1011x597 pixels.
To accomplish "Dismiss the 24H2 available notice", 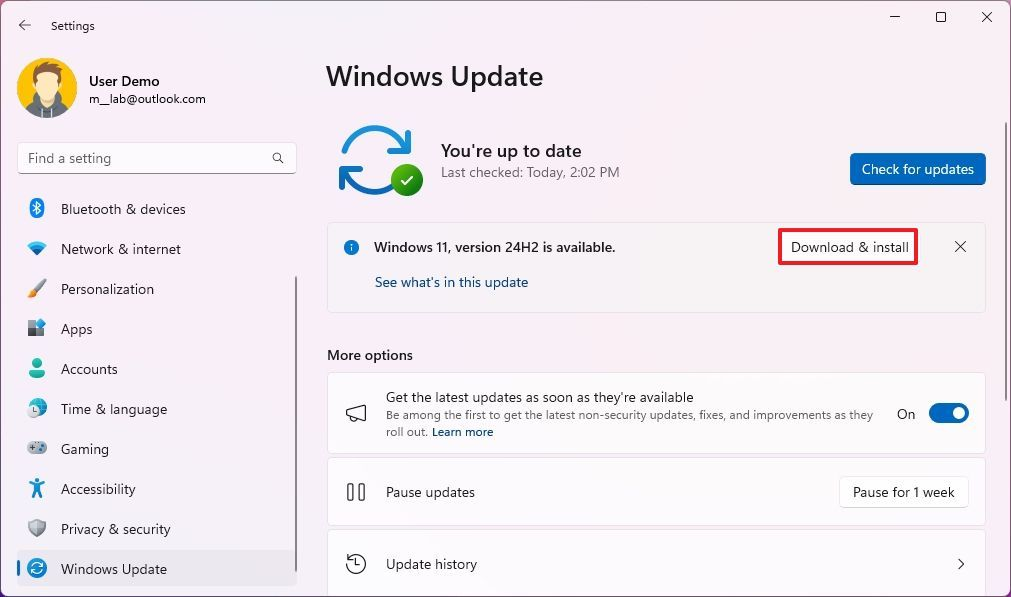I will point(960,247).
